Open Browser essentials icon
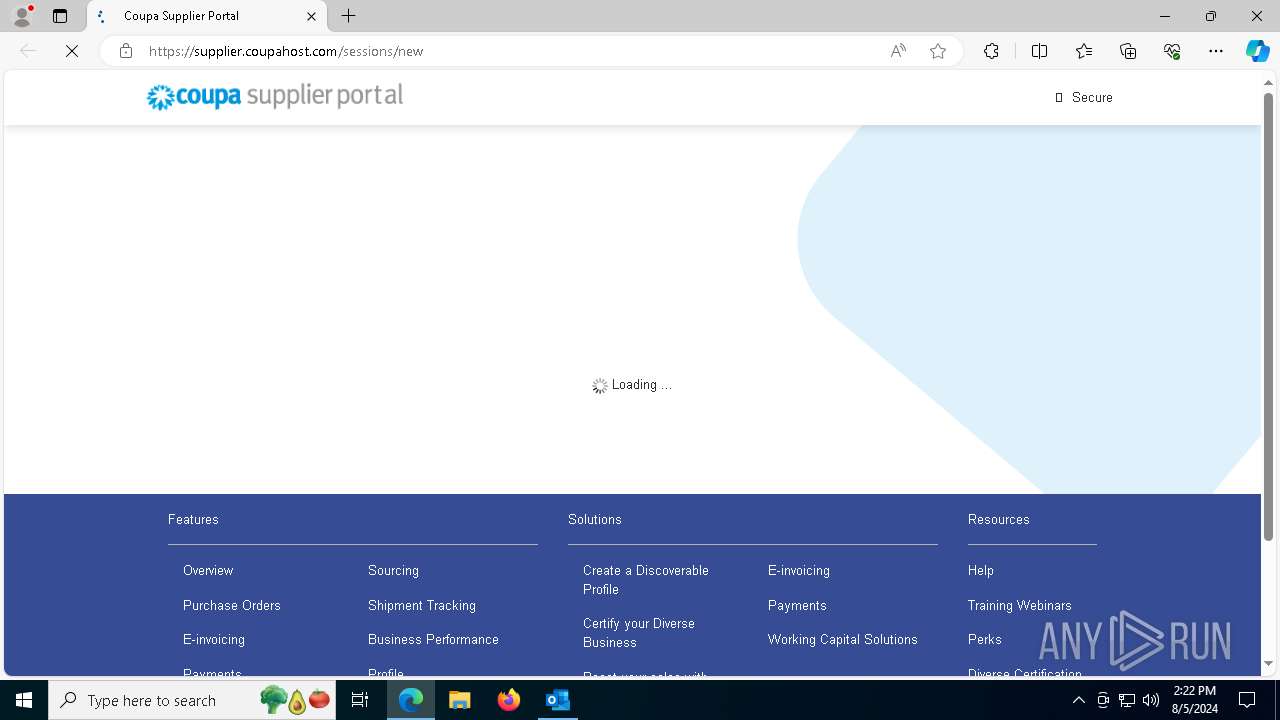The height and width of the screenshot is (720, 1280). coord(1172,51)
